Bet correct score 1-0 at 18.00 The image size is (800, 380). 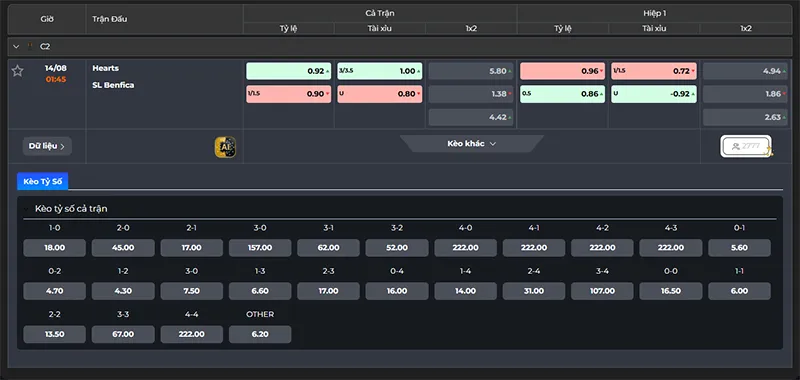pos(55,248)
